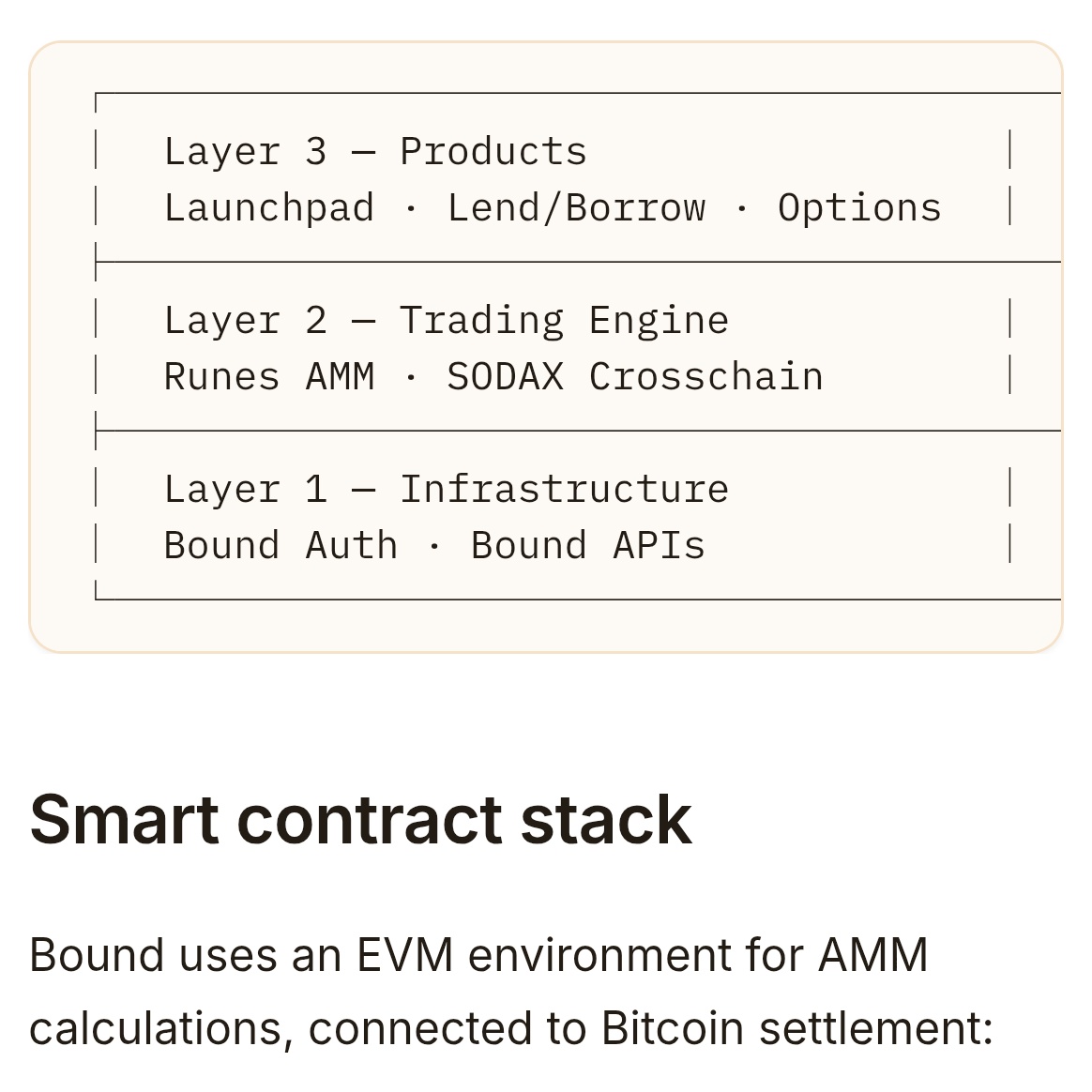Select the "Layer 2 — Trading Engine" line
The width and height of the screenshot is (1092, 1092).
click(x=447, y=321)
